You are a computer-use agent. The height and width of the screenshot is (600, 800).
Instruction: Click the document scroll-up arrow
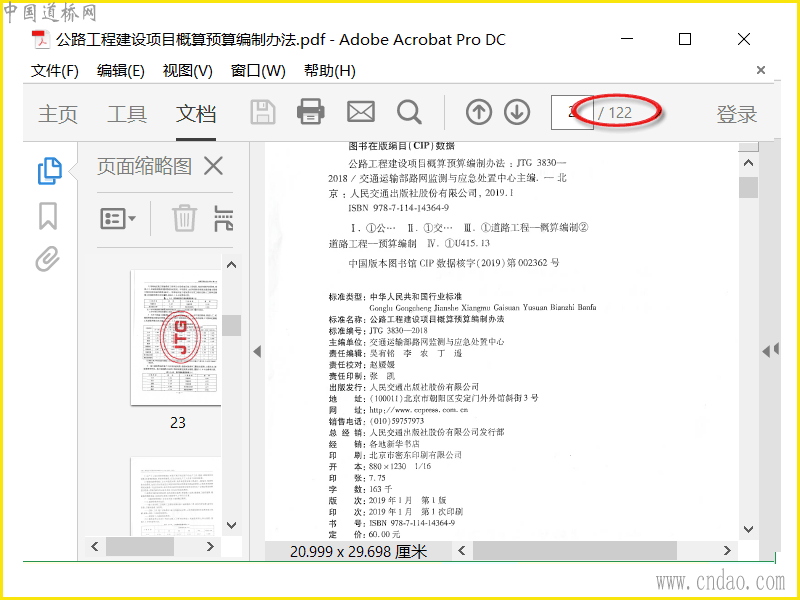[748, 163]
